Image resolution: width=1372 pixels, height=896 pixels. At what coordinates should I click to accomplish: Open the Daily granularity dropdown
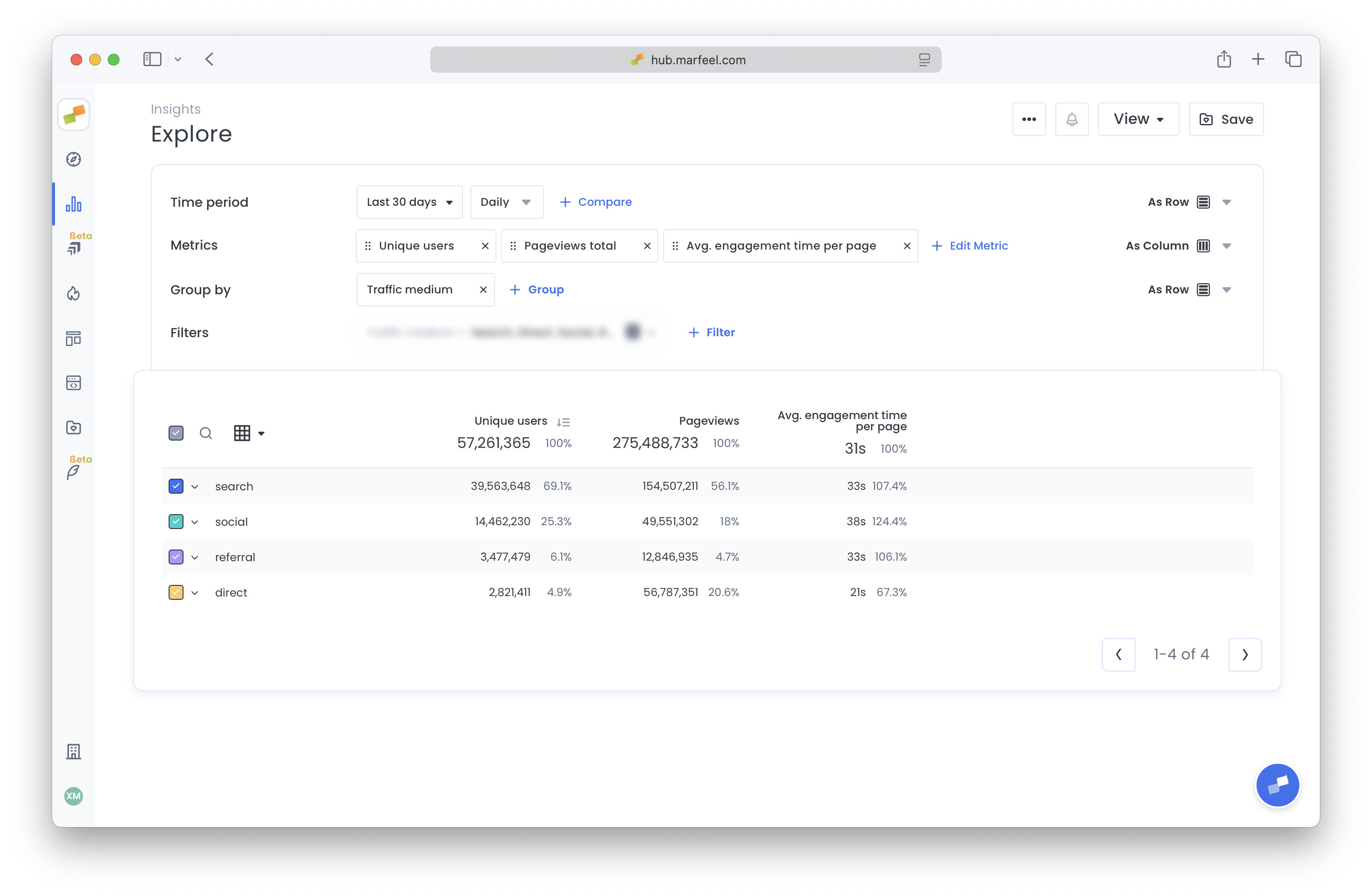[506, 202]
